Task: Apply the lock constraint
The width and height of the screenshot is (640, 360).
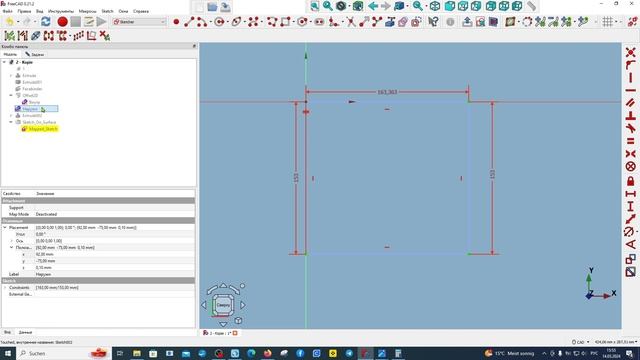Action: coord(631,180)
